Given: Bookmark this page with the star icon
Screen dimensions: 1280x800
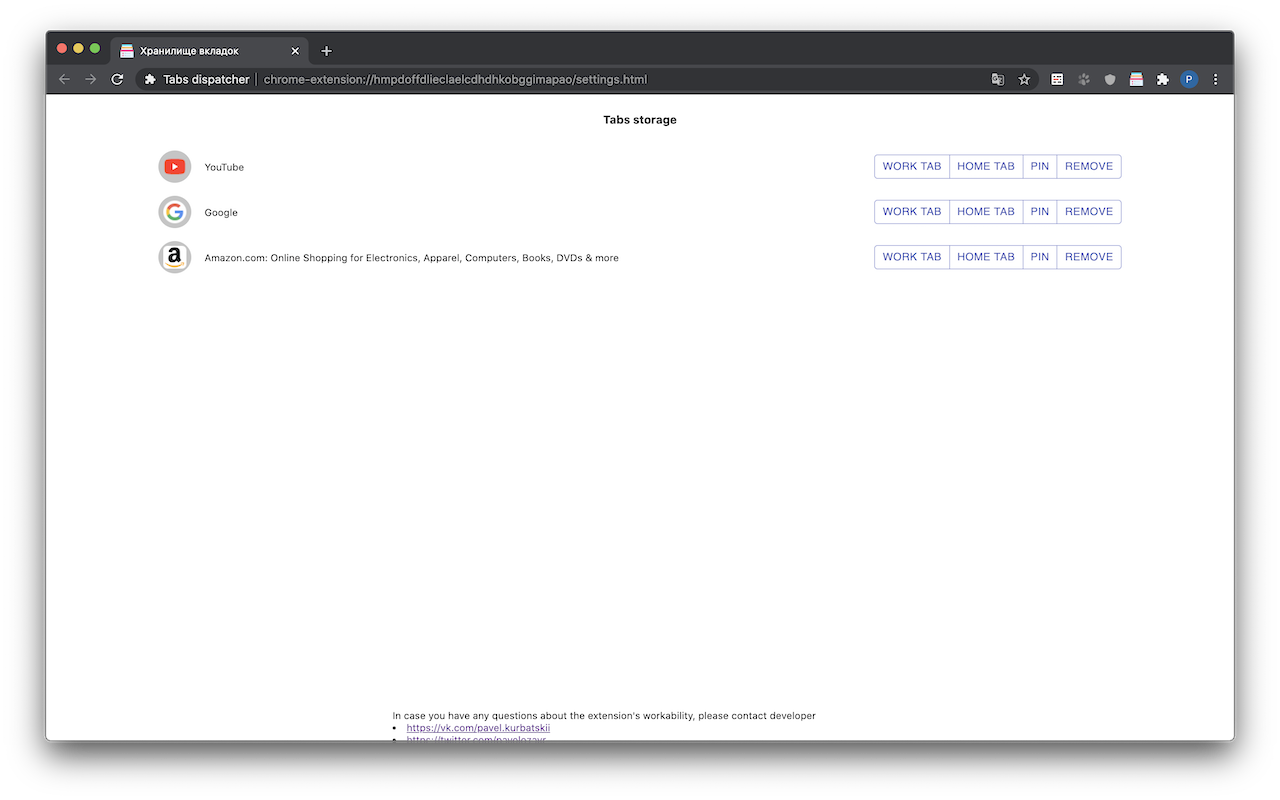Looking at the screenshot, I should 1024,79.
